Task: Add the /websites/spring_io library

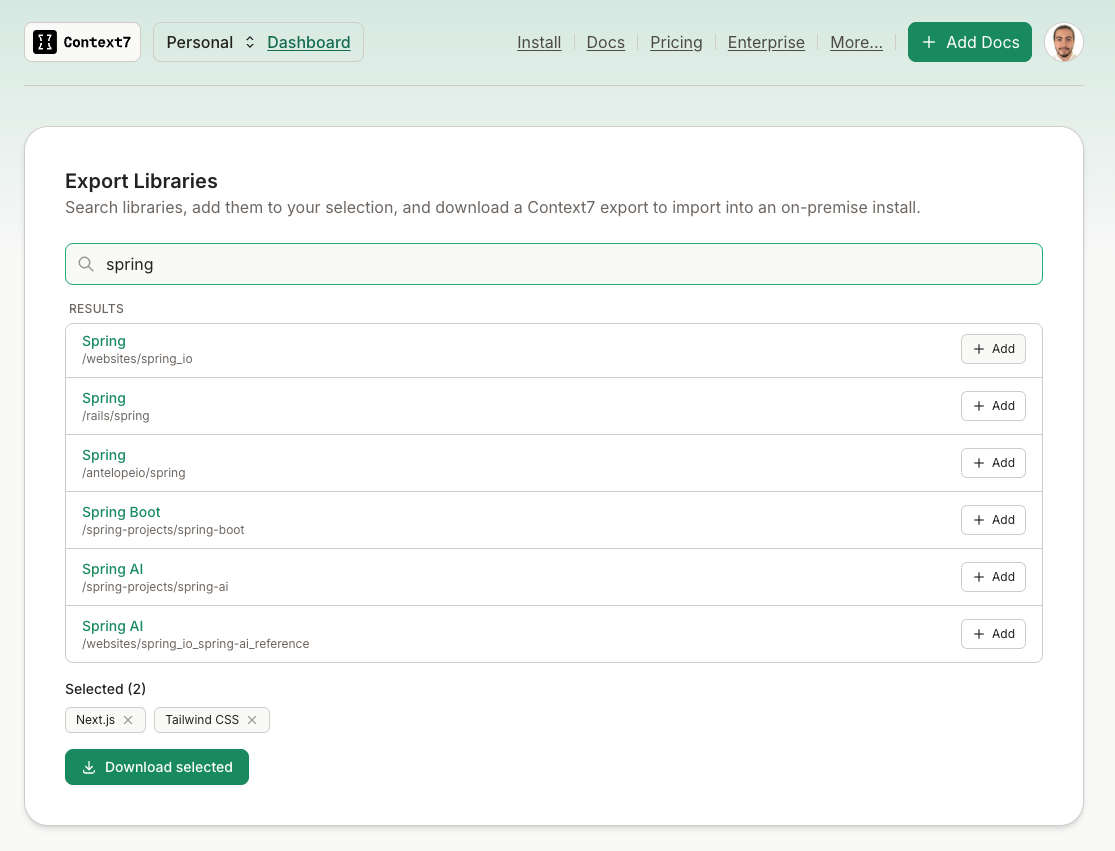Action: tap(993, 349)
